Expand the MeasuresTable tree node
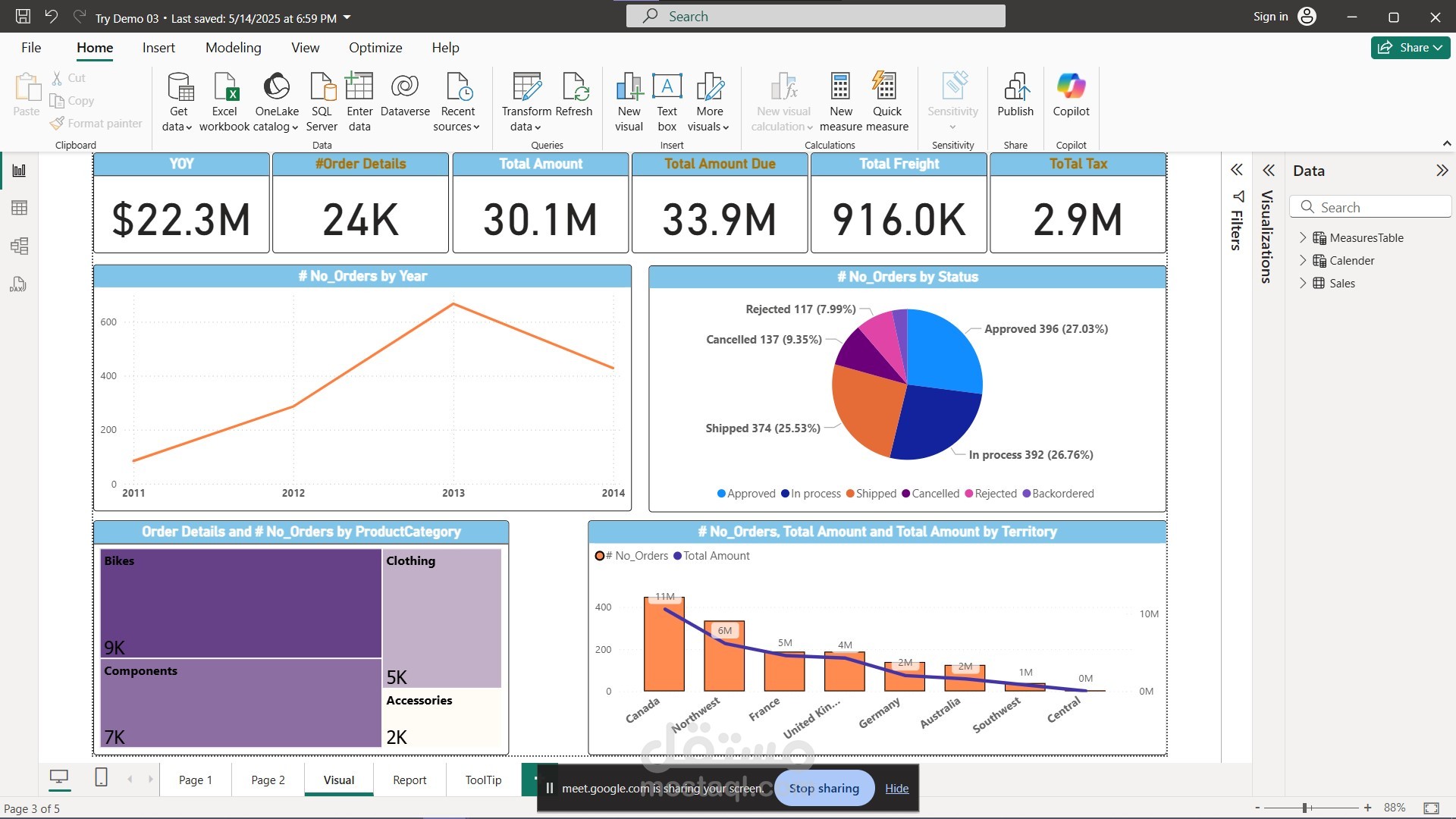Screen dimensions: 1456x819 (x=1303, y=237)
